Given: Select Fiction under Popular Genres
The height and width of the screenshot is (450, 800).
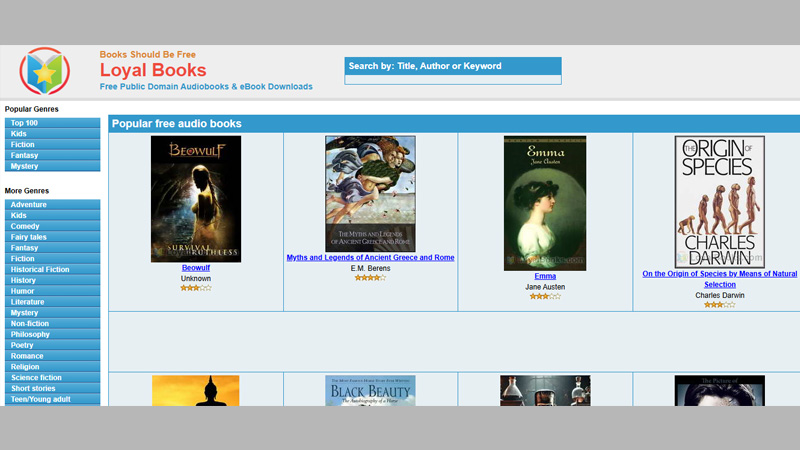Looking at the screenshot, I should 53,144.
